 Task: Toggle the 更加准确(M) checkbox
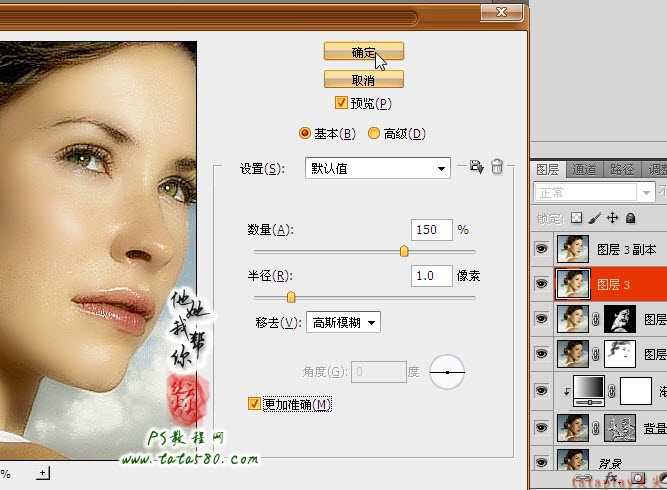[254, 403]
